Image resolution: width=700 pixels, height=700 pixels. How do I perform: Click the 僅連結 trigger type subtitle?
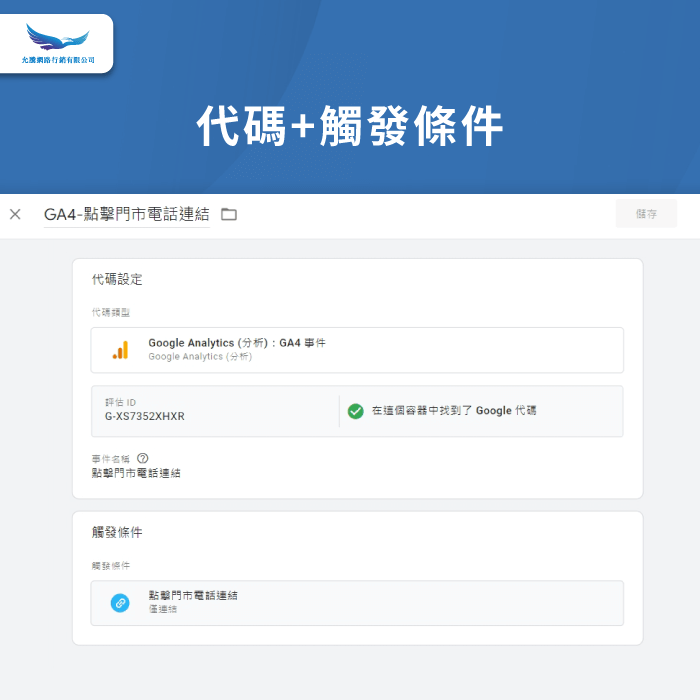point(163,609)
